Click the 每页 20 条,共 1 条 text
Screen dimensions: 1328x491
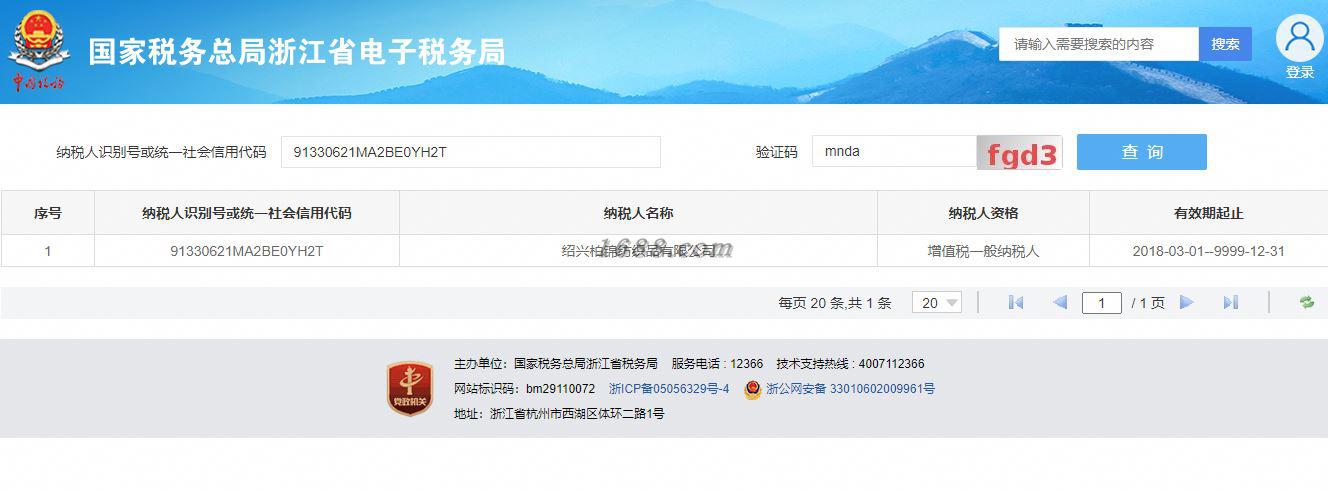coord(835,302)
